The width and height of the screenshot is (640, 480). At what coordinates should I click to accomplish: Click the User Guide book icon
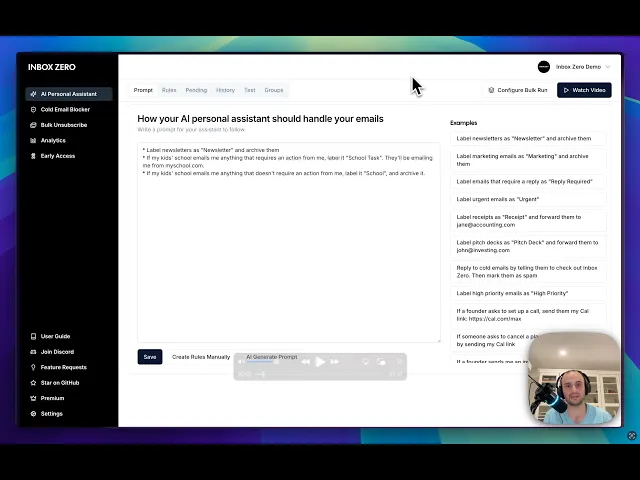pos(33,336)
